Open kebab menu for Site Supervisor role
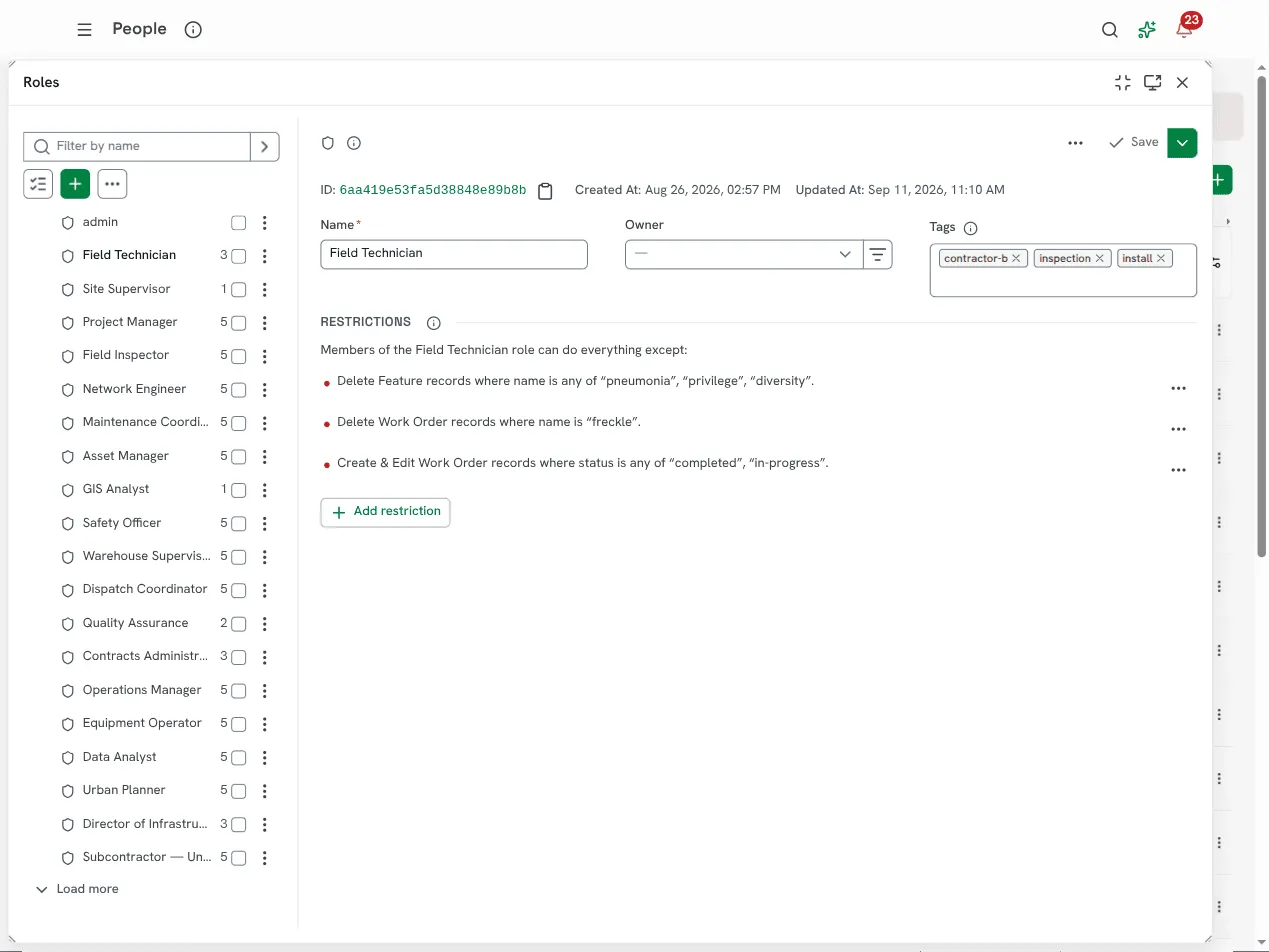 (x=264, y=290)
